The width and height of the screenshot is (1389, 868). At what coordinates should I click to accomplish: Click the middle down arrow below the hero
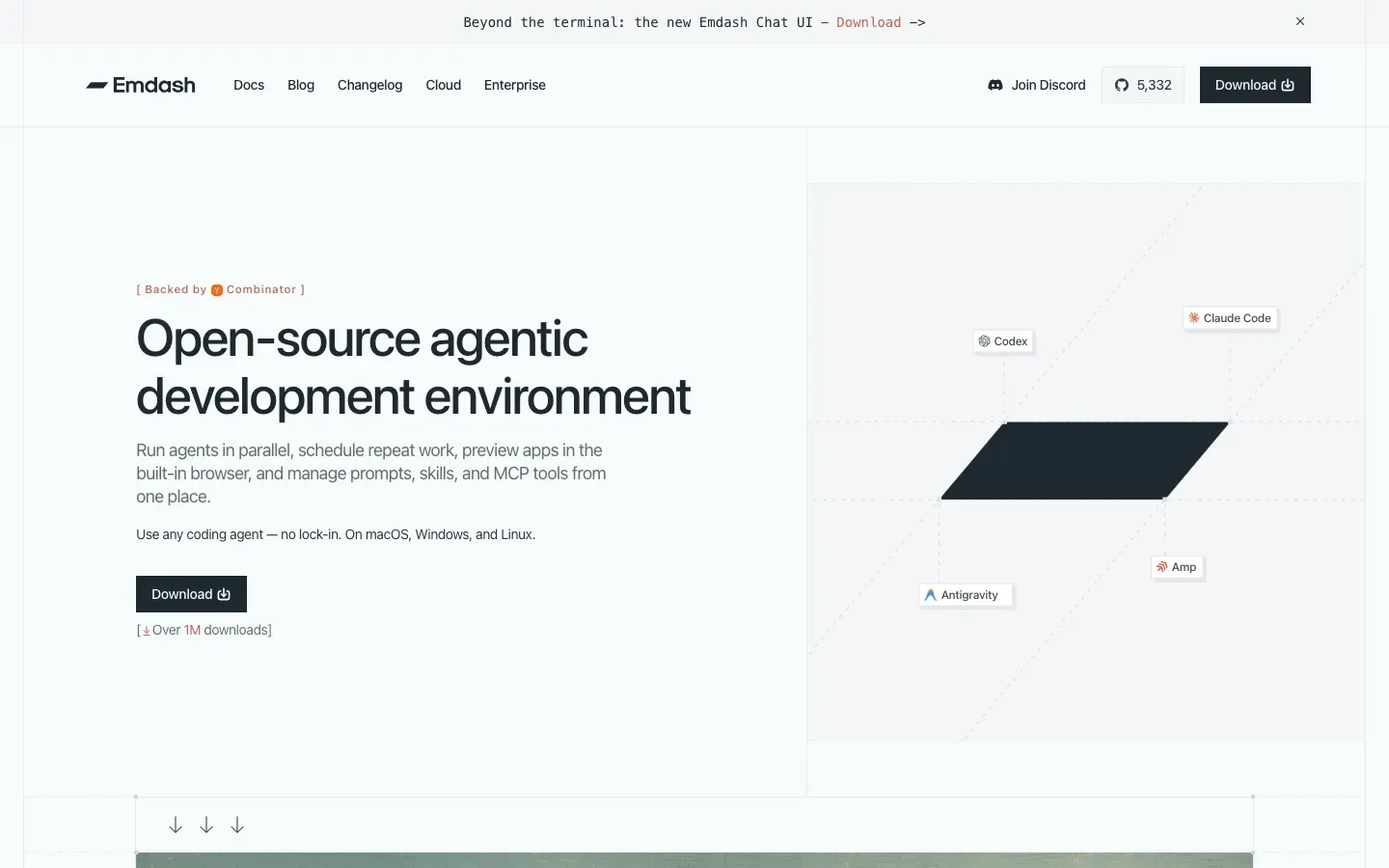point(206,825)
